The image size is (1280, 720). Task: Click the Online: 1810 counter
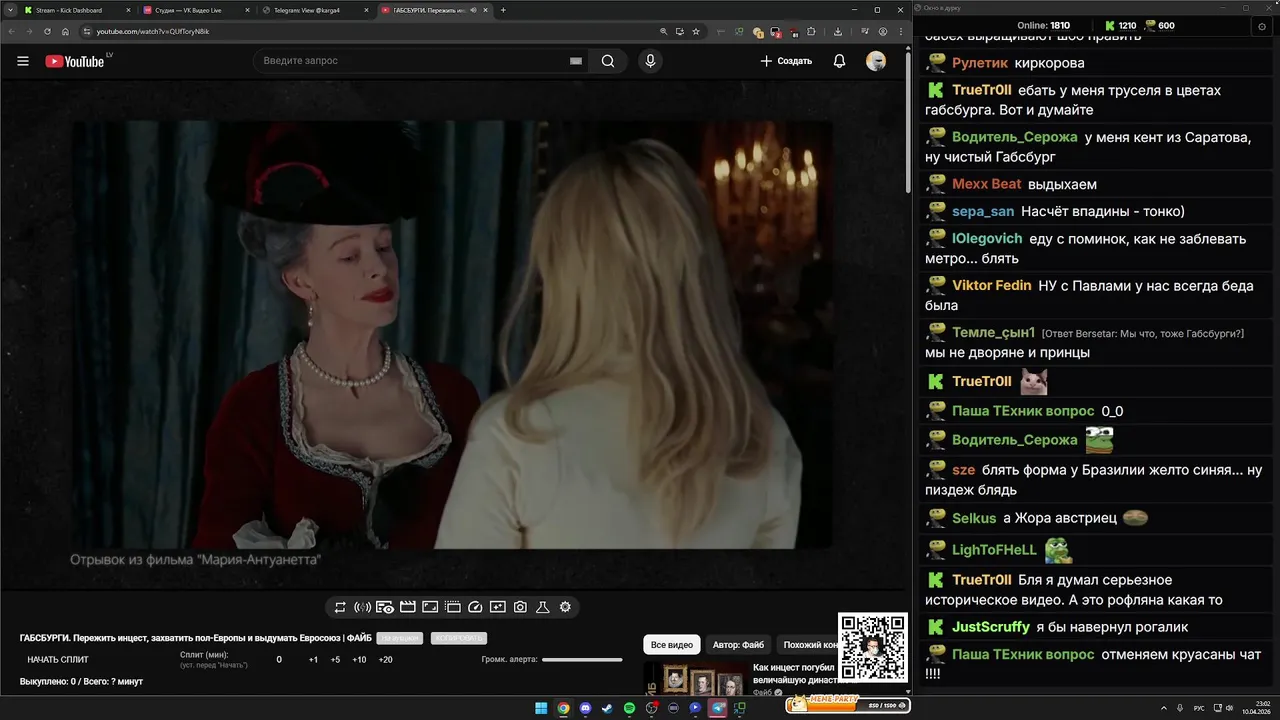pyautogui.click(x=1043, y=26)
